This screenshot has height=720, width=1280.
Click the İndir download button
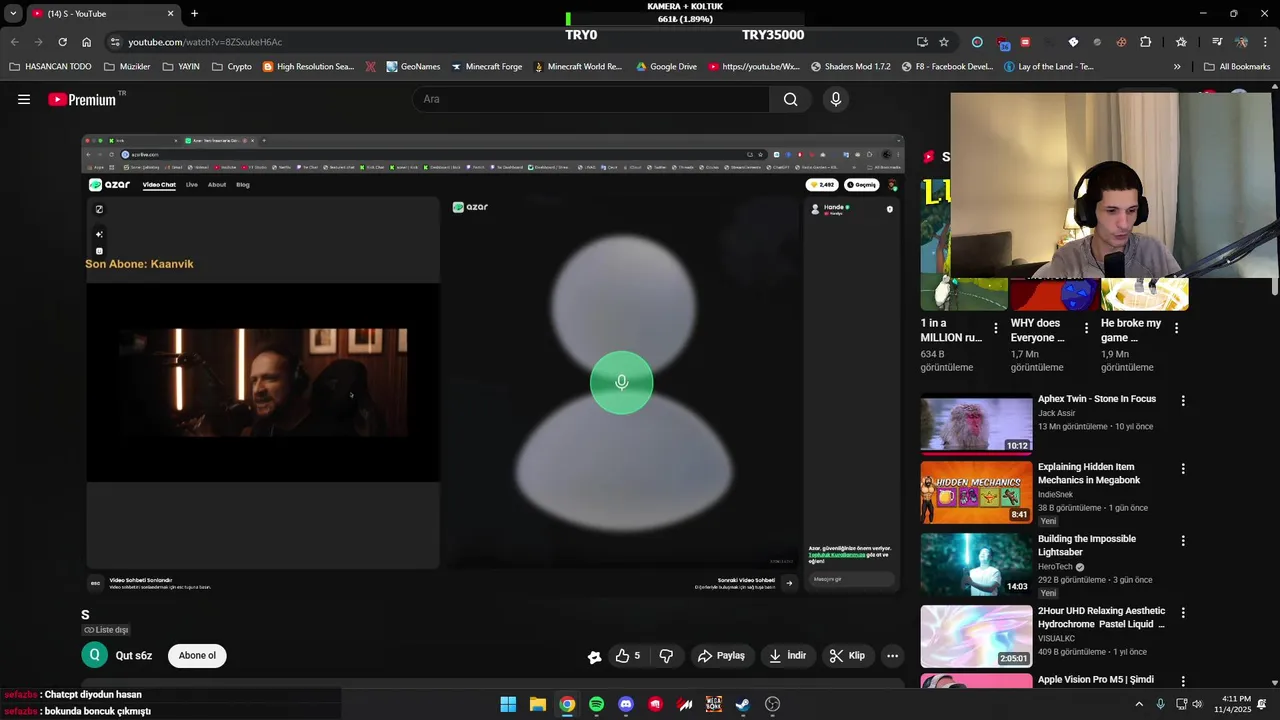[x=787, y=656]
